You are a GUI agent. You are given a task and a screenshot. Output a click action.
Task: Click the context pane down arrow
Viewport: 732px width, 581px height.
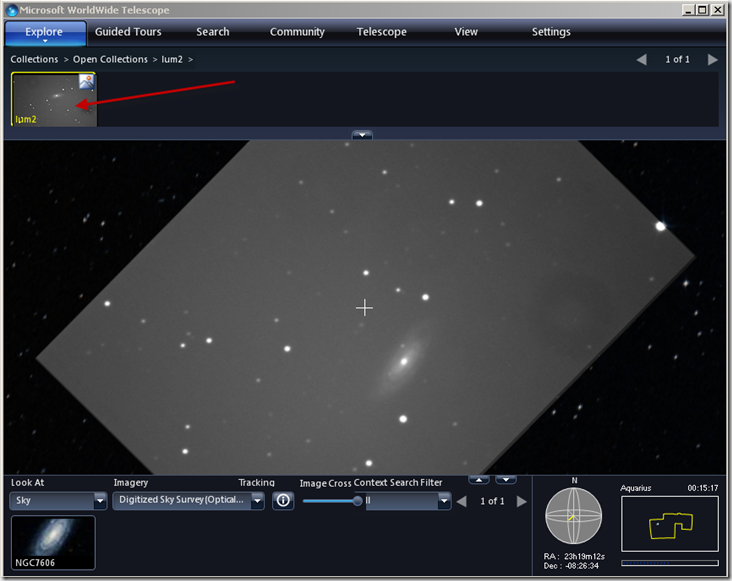click(x=506, y=479)
